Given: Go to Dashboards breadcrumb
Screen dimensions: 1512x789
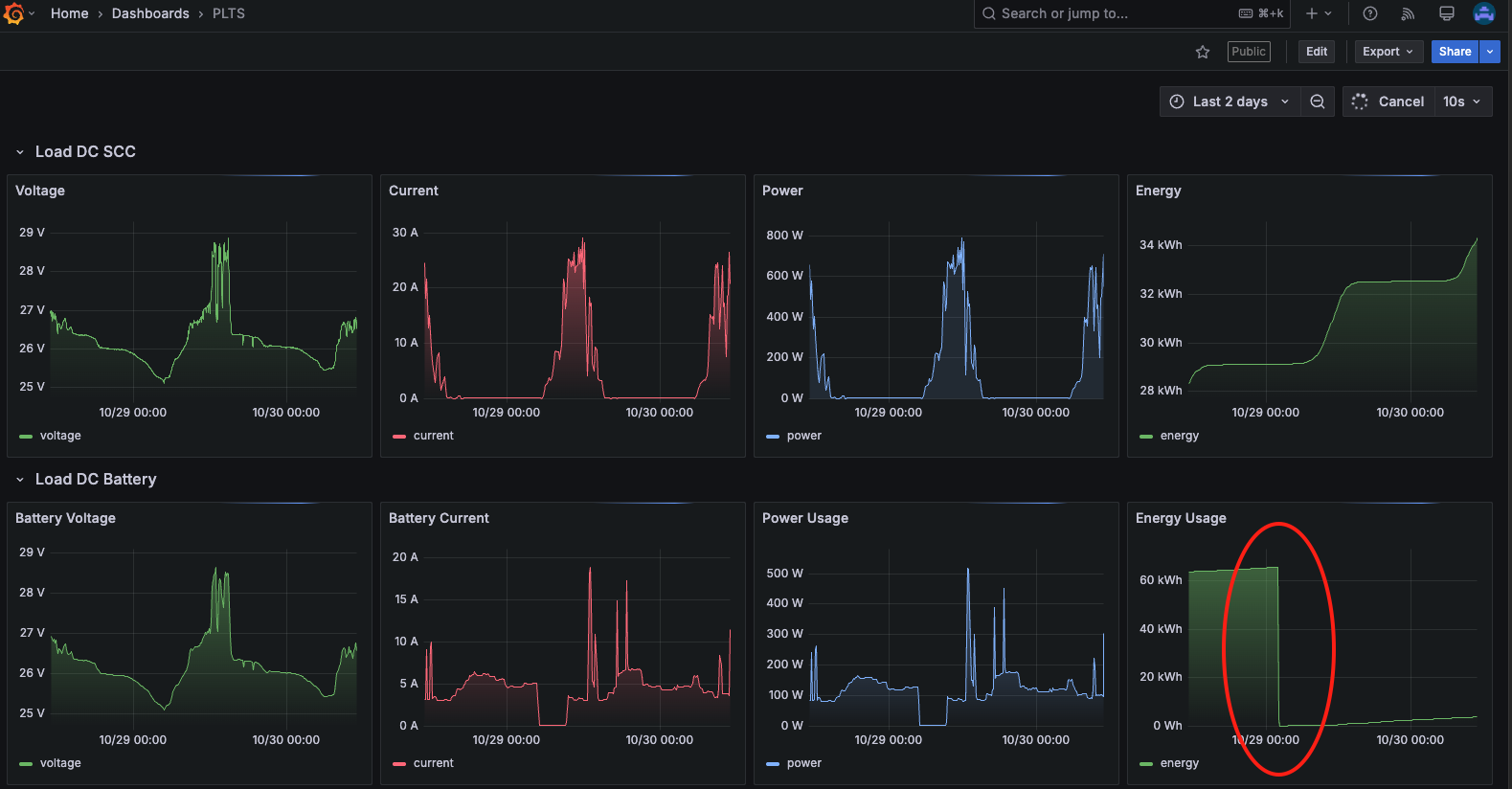Looking at the screenshot, I should [x=150, y=13].
